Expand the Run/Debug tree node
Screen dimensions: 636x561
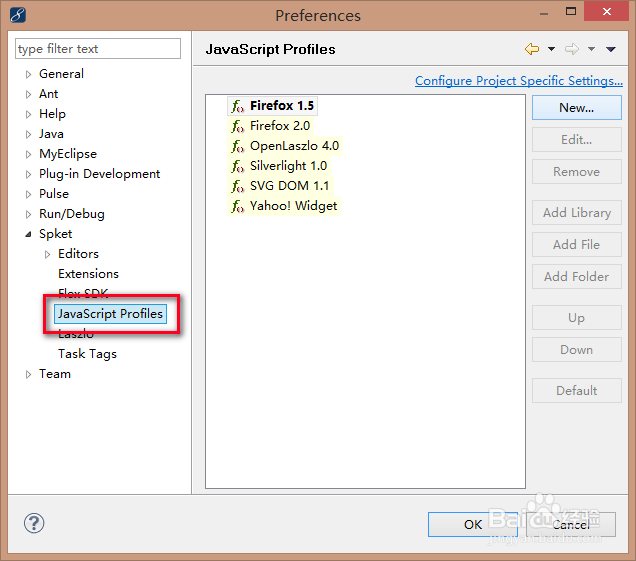(28, 214)
